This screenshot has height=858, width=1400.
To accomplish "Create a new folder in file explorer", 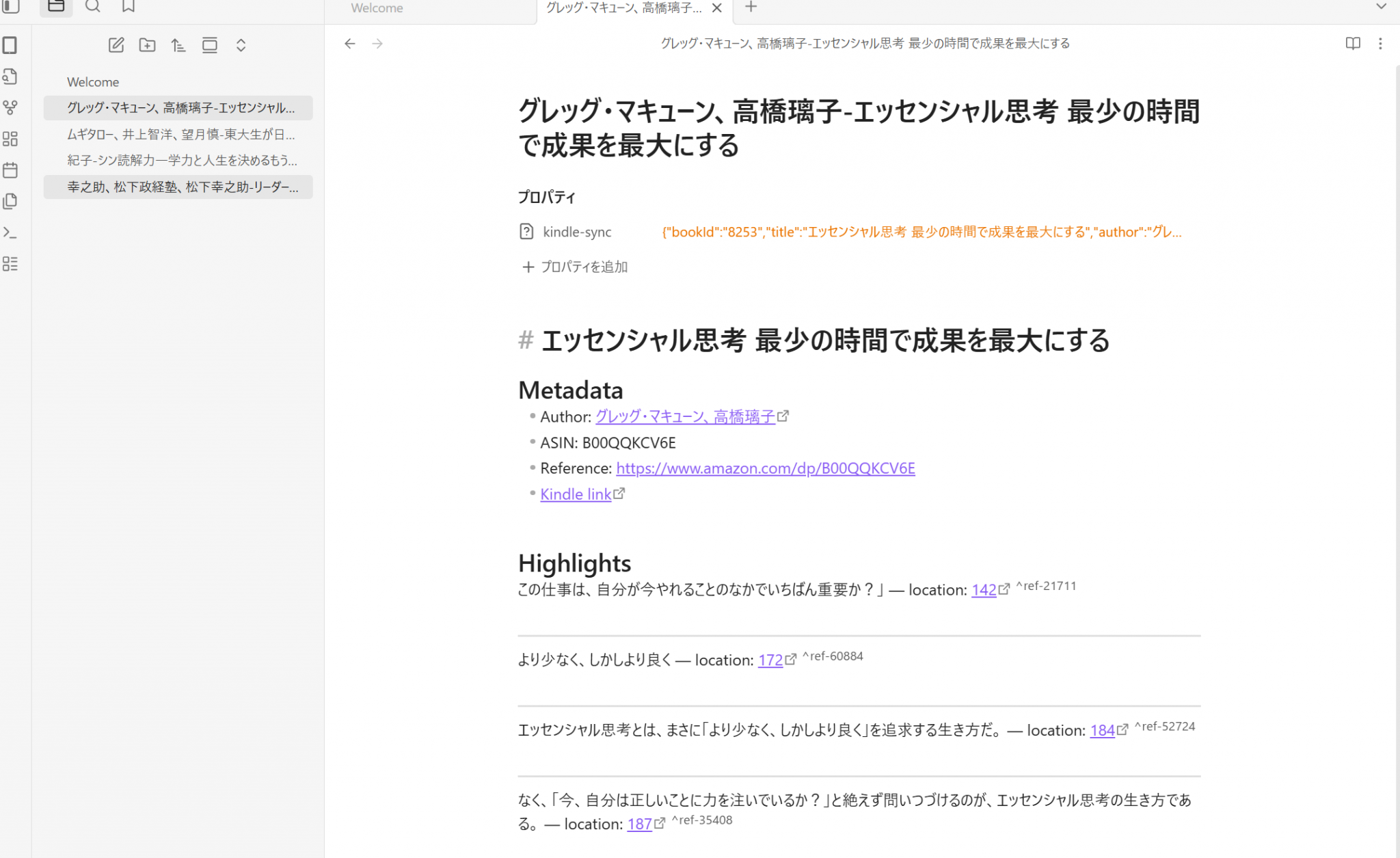I will tap(147, 45).
